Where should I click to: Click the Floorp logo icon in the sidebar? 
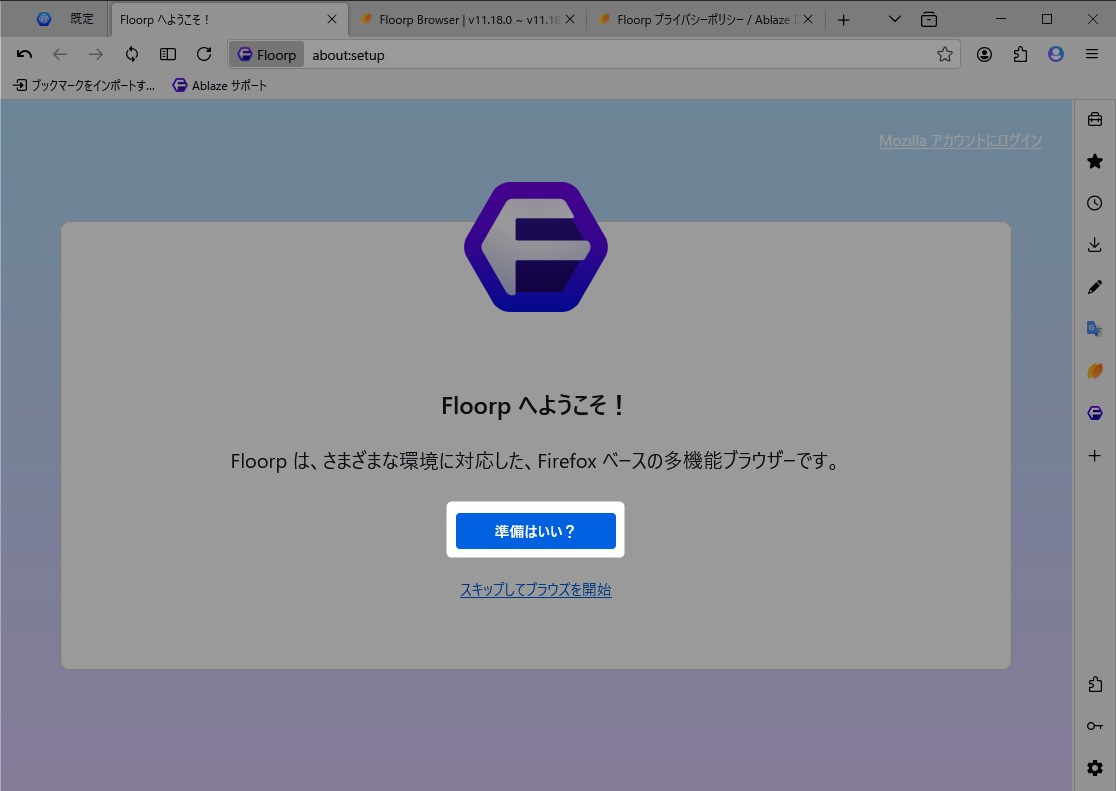[1094, 411]
